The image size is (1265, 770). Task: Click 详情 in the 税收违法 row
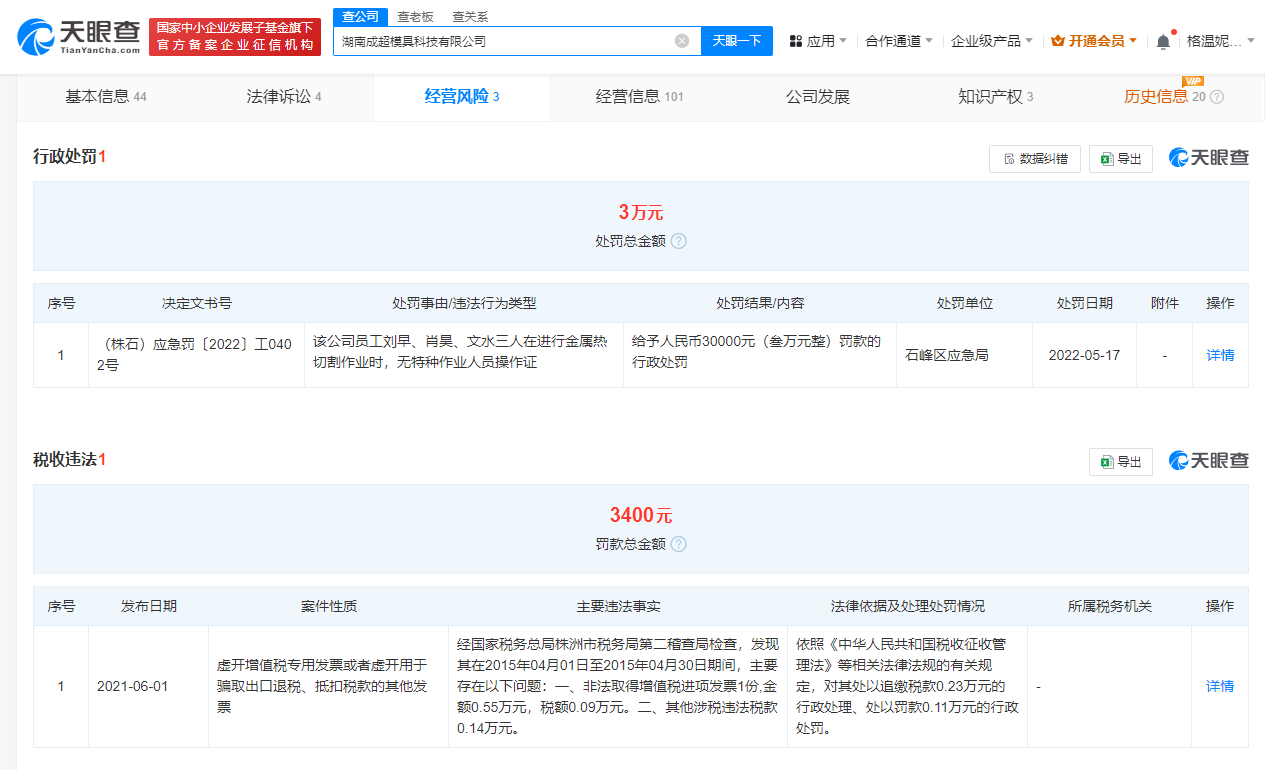[1220, 686]
